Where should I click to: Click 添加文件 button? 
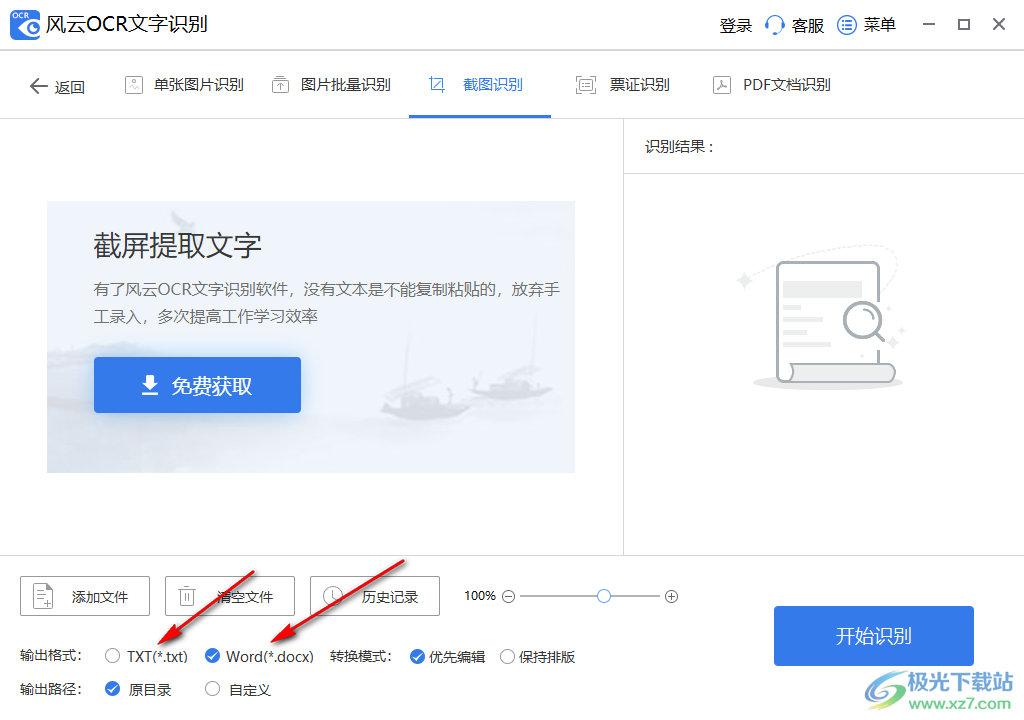pyautogui.click(x=85, y=596)
